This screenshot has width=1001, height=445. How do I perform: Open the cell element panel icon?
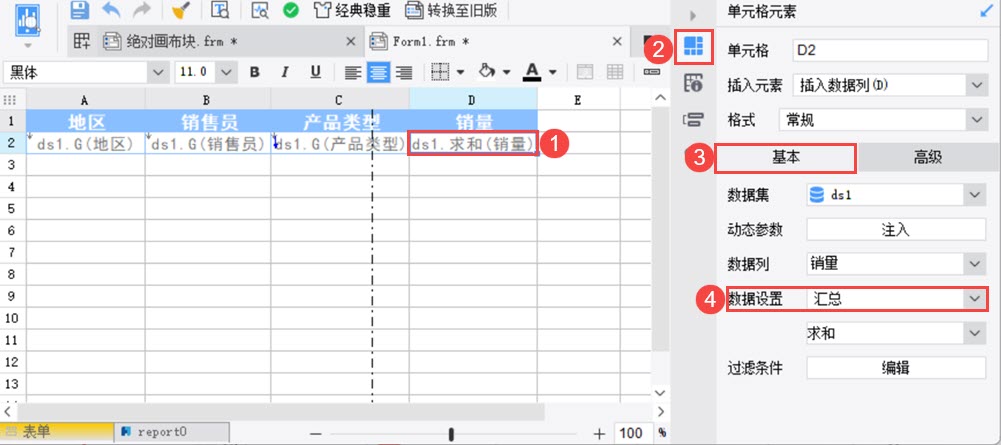tap(693, 47)
